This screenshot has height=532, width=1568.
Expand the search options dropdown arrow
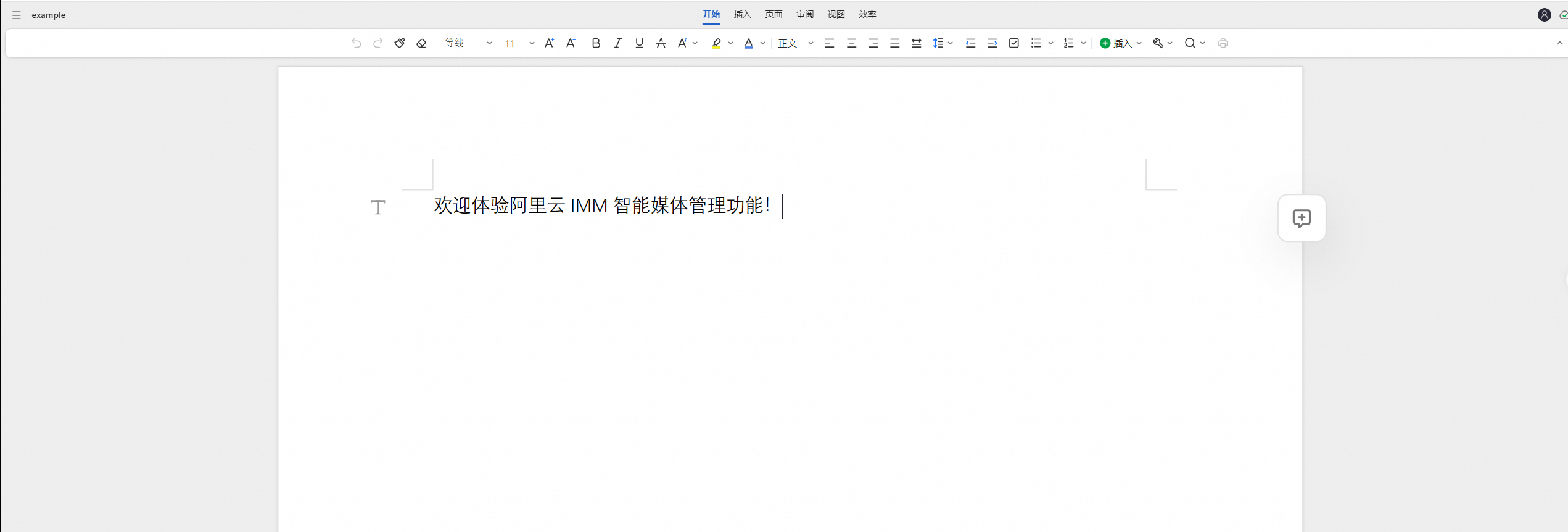(1202, 43)
